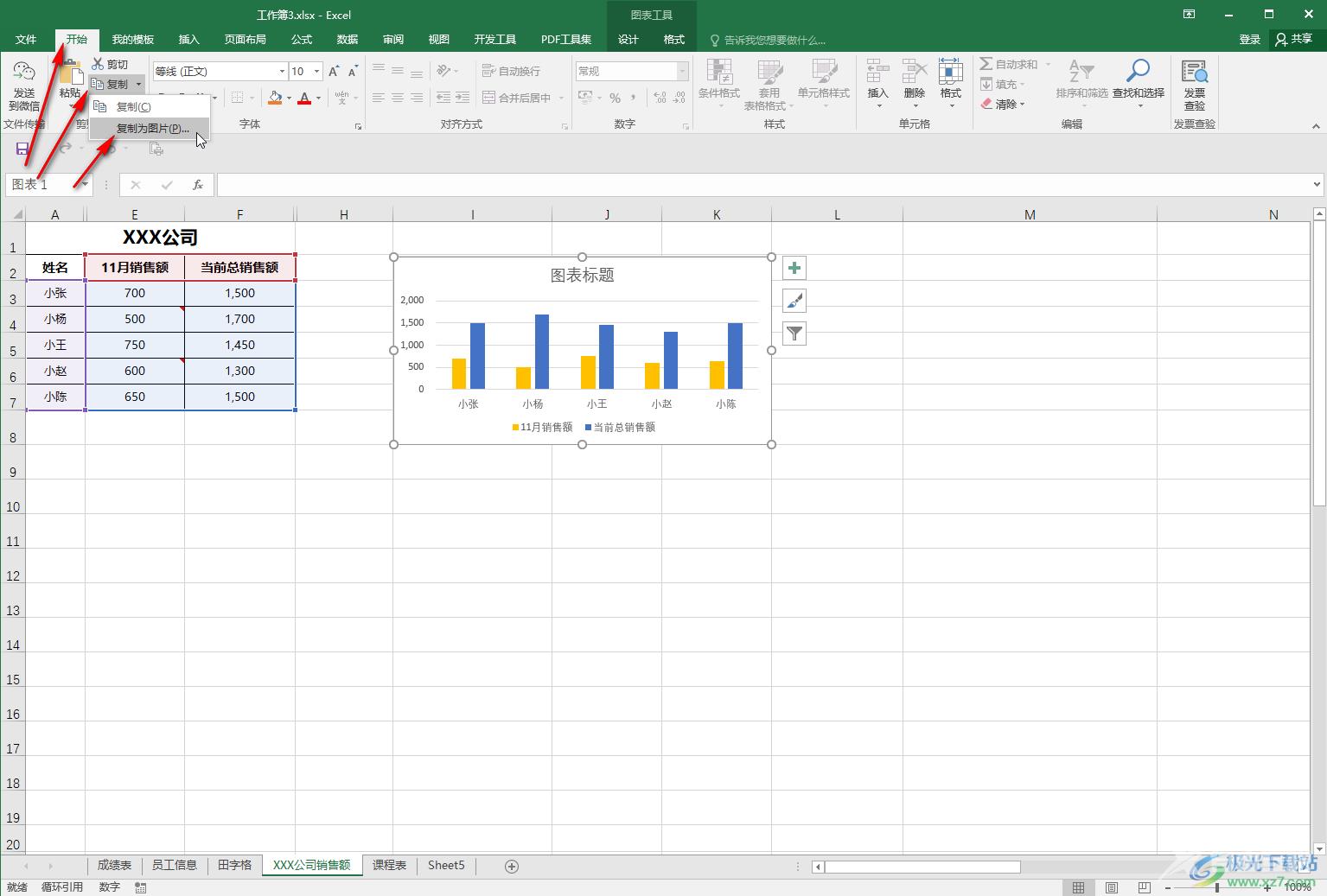Click the increase indent icon
Viewport: 1327px width, 896px height.
(x=463, y=98)
